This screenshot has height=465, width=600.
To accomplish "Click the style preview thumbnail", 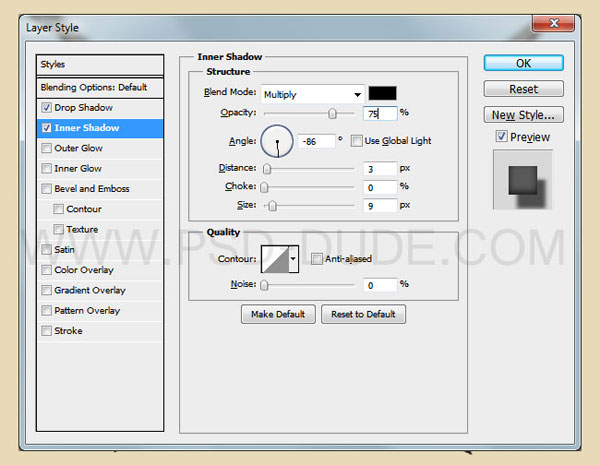I will [523, 180].
